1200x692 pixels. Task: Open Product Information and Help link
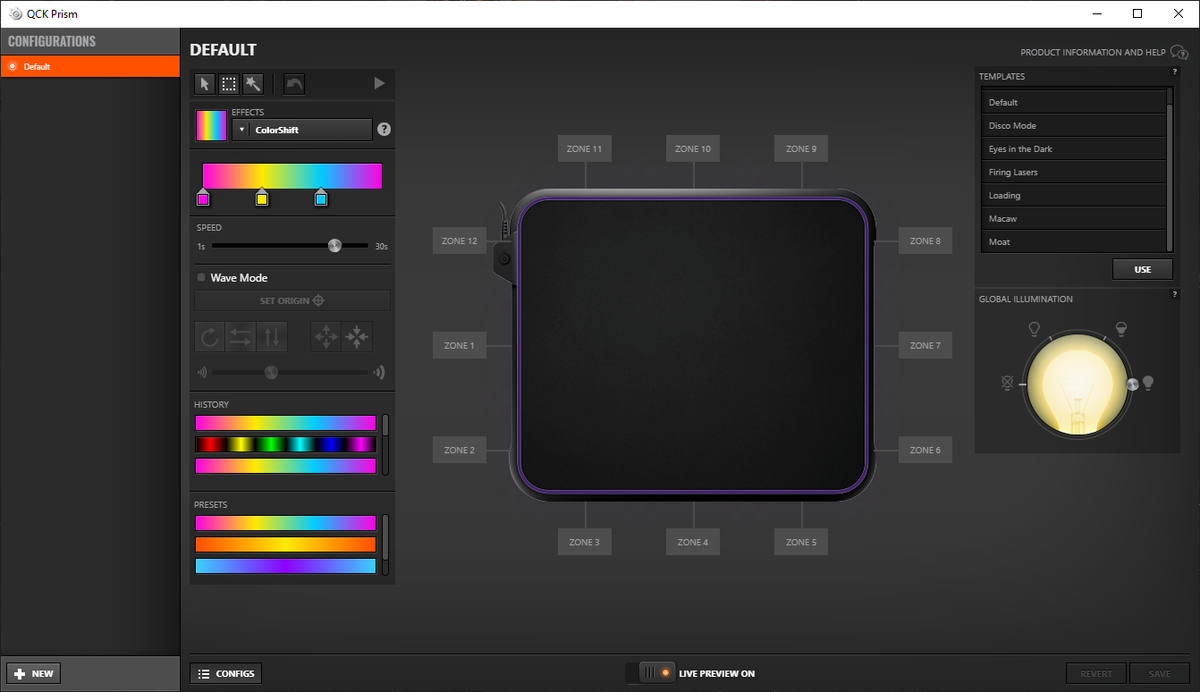pyautogui.click(x=1104, y=52)
